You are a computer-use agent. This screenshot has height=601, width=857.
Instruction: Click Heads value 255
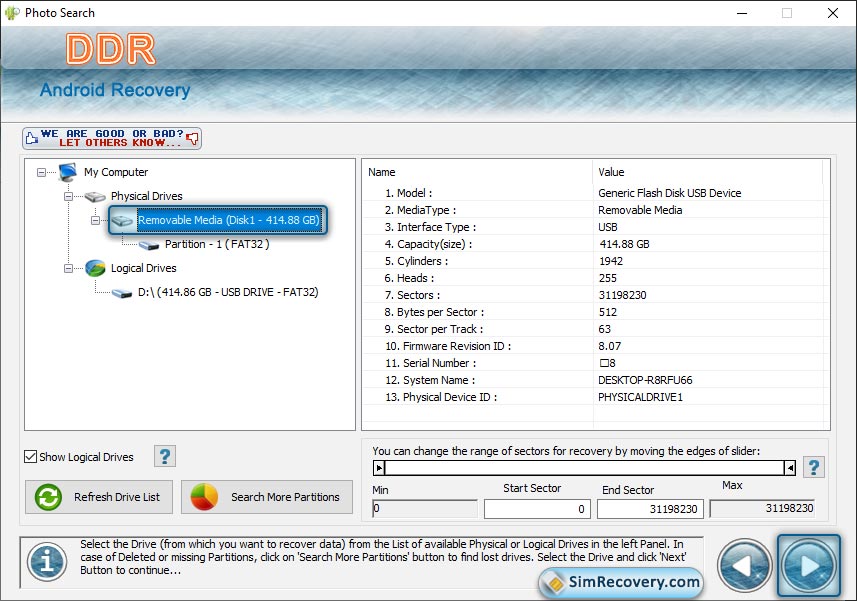pyautogui.click(x=608, y=278)
